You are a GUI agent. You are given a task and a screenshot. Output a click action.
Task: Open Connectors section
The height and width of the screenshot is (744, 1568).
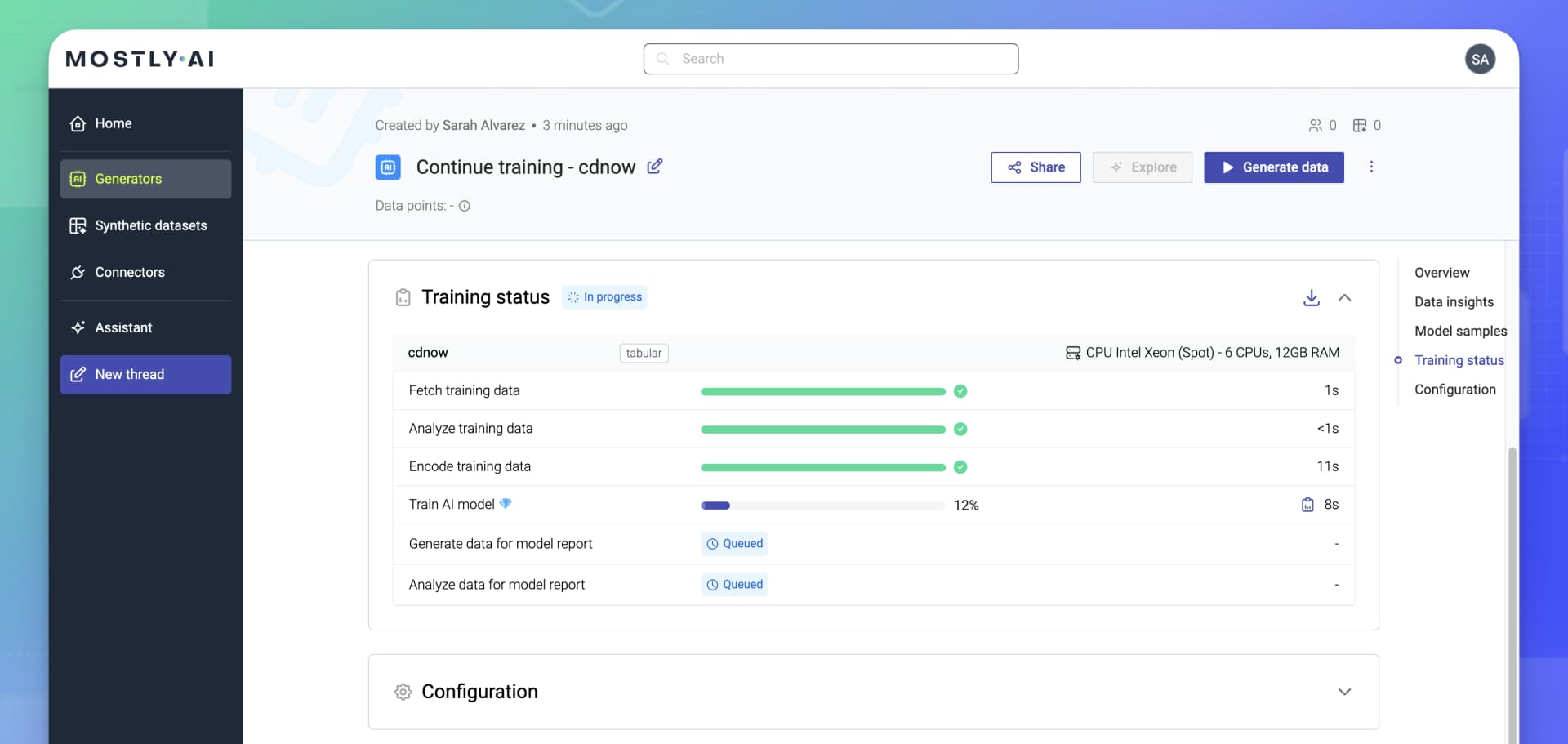145,272
